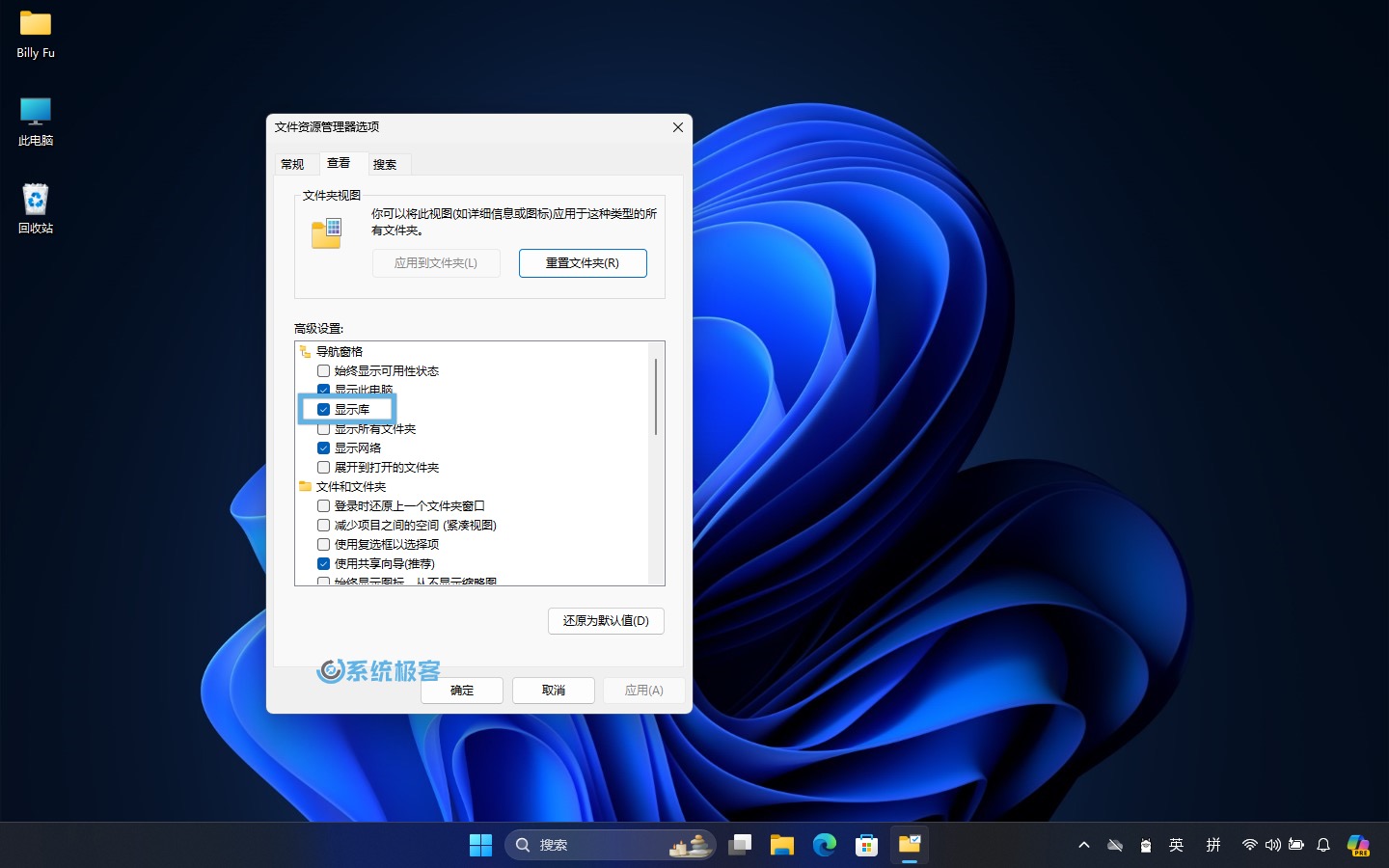Click the active folder options taskbar icon
Image resolution: width=1389 pixels, height=868 pixels.
tap(909, 845)
